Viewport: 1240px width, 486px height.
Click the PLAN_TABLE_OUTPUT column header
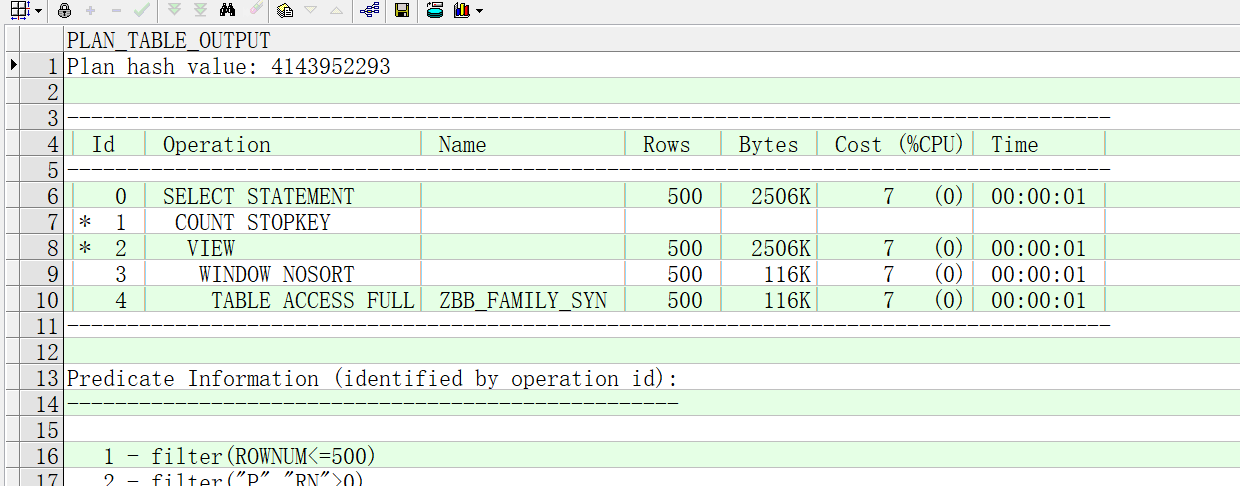(168, 41)
